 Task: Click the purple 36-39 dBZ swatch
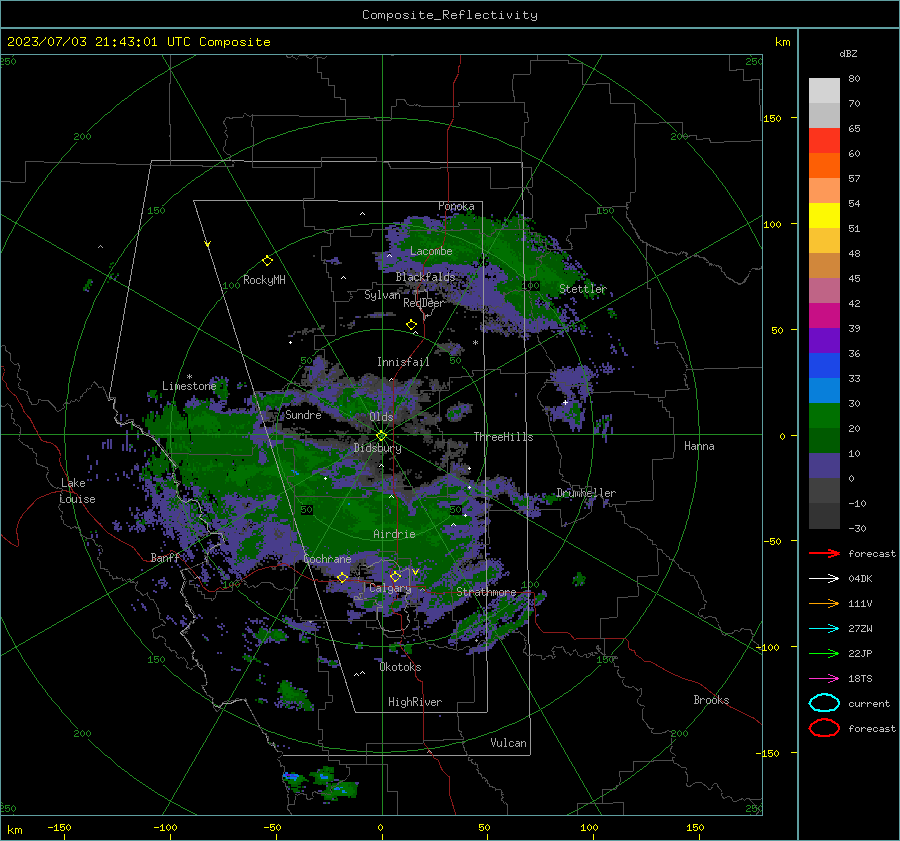tap(824, 340)
